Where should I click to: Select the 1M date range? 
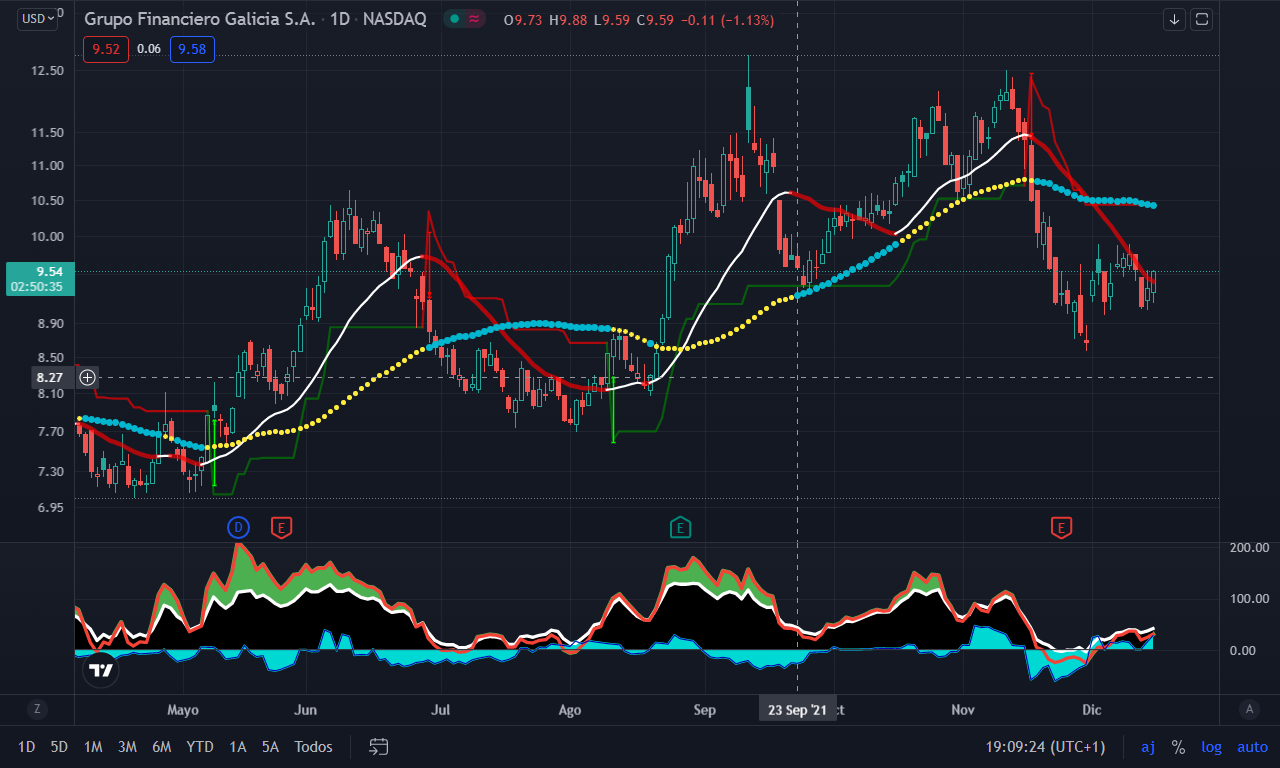pos(93,746)
